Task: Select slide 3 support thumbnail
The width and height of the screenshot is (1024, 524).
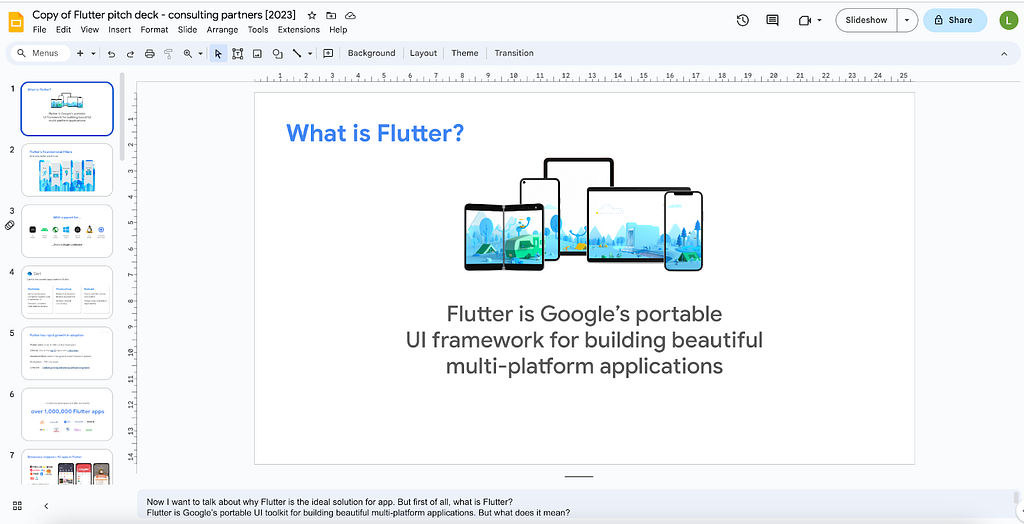Action: [x=67, y=231]
